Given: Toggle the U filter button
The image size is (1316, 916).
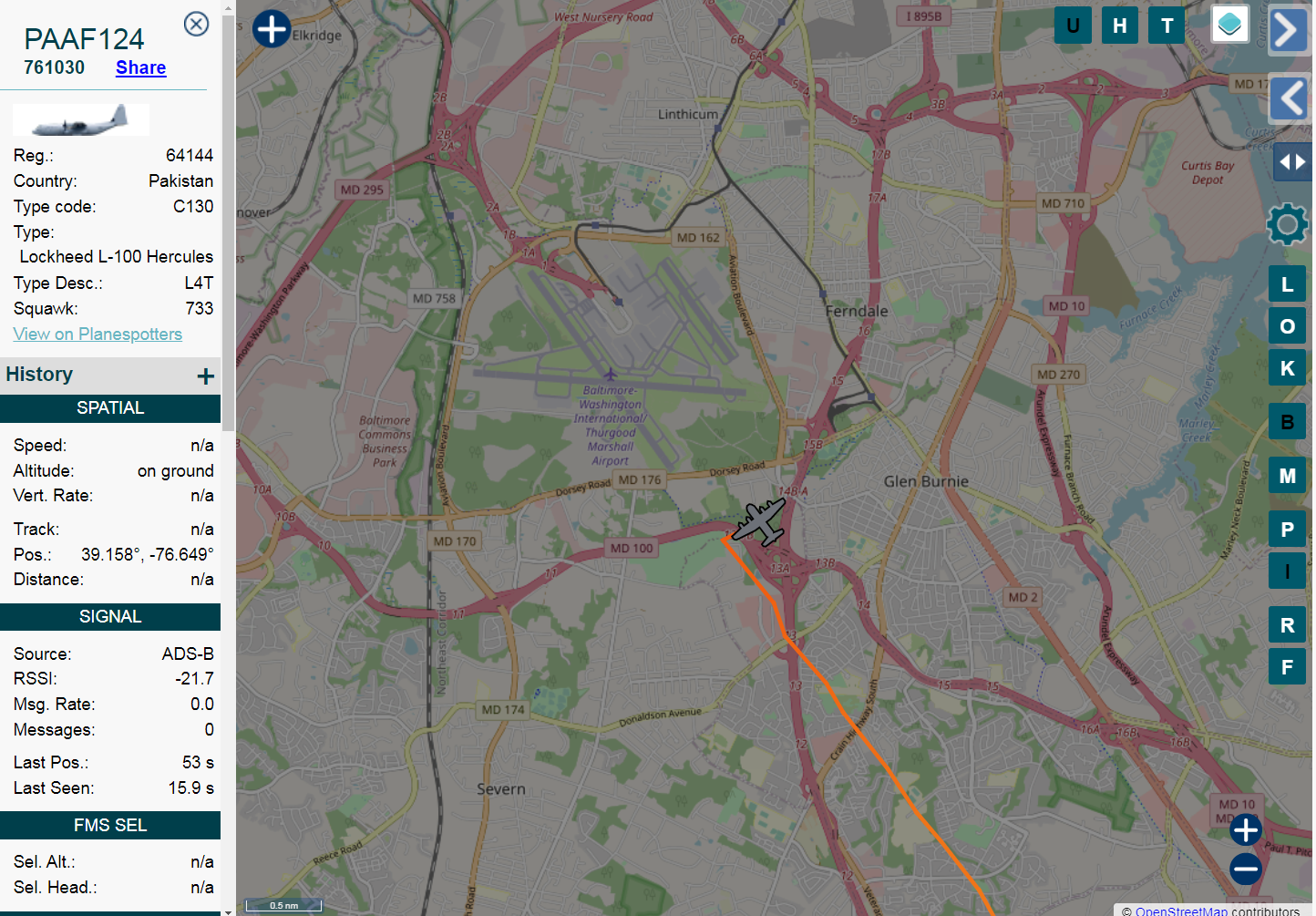Looking at the screenshot, I should point(1073,26).
